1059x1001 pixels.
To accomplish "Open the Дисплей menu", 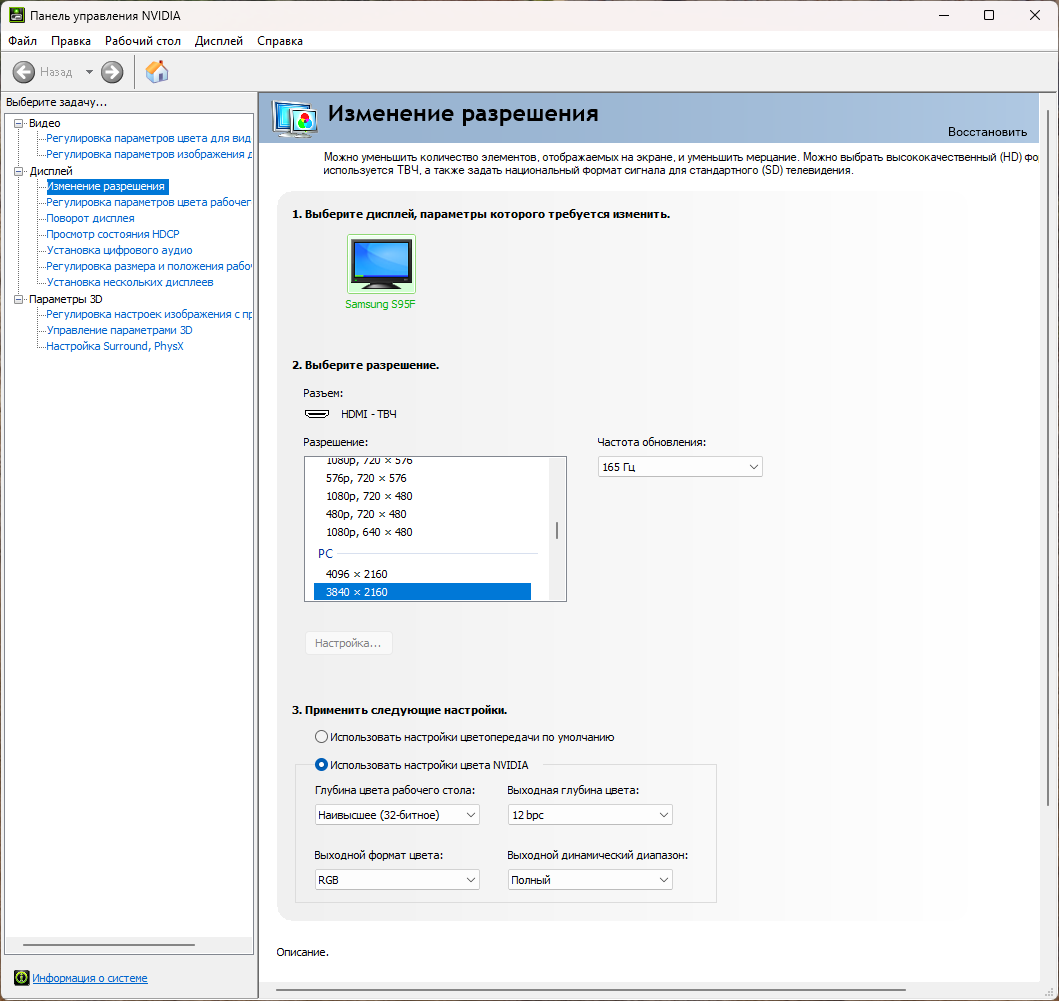I will [219, 41].
